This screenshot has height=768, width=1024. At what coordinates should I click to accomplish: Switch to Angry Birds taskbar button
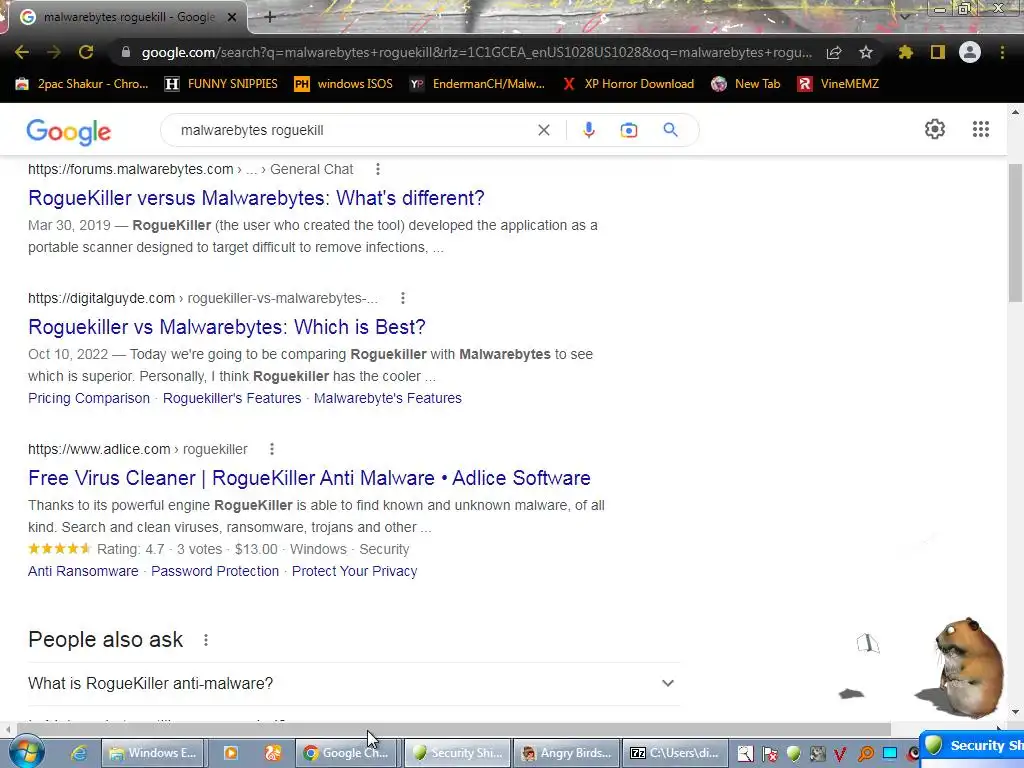click(x=567, y=753)
